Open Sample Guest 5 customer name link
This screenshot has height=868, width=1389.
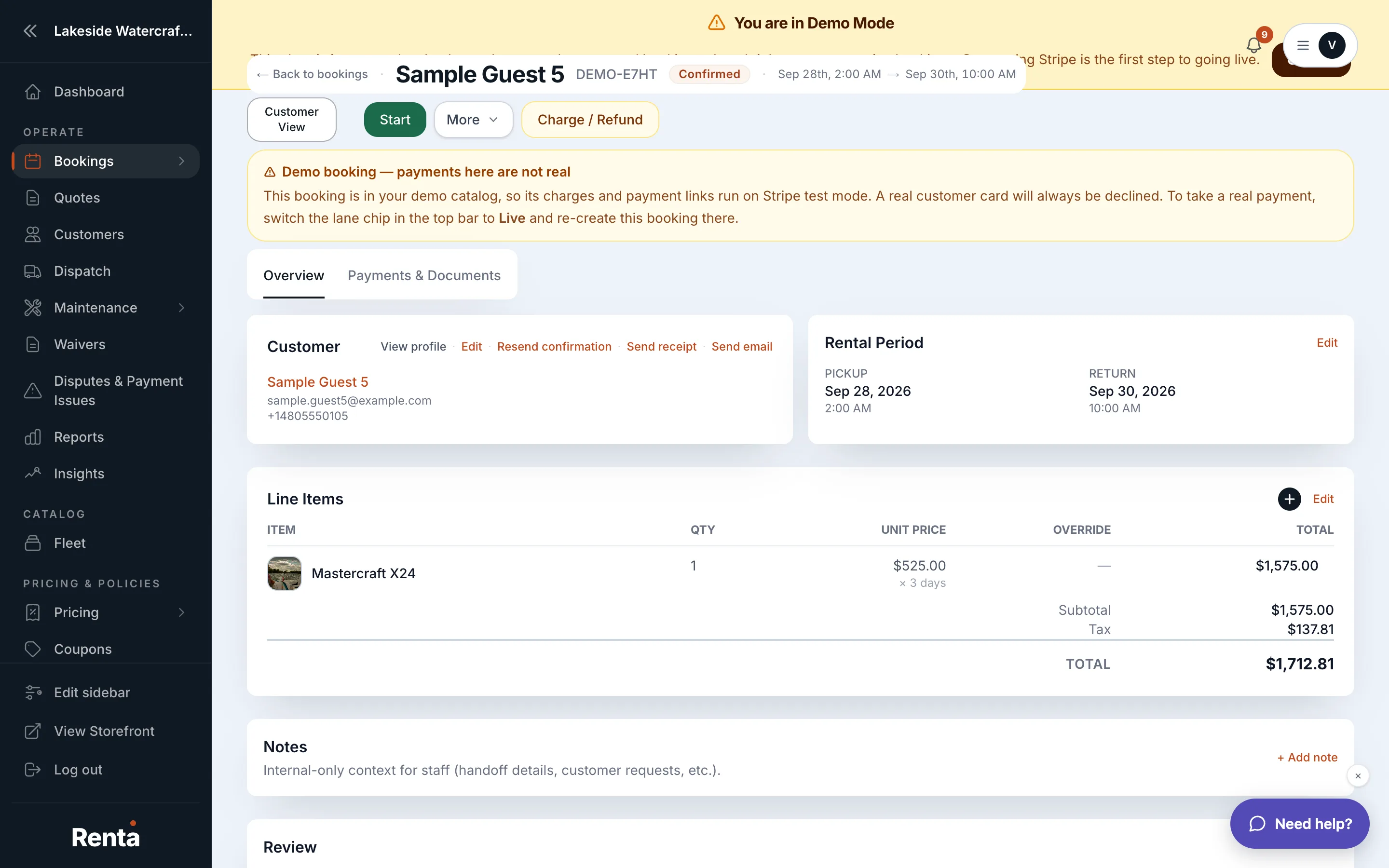pos(318,382)
